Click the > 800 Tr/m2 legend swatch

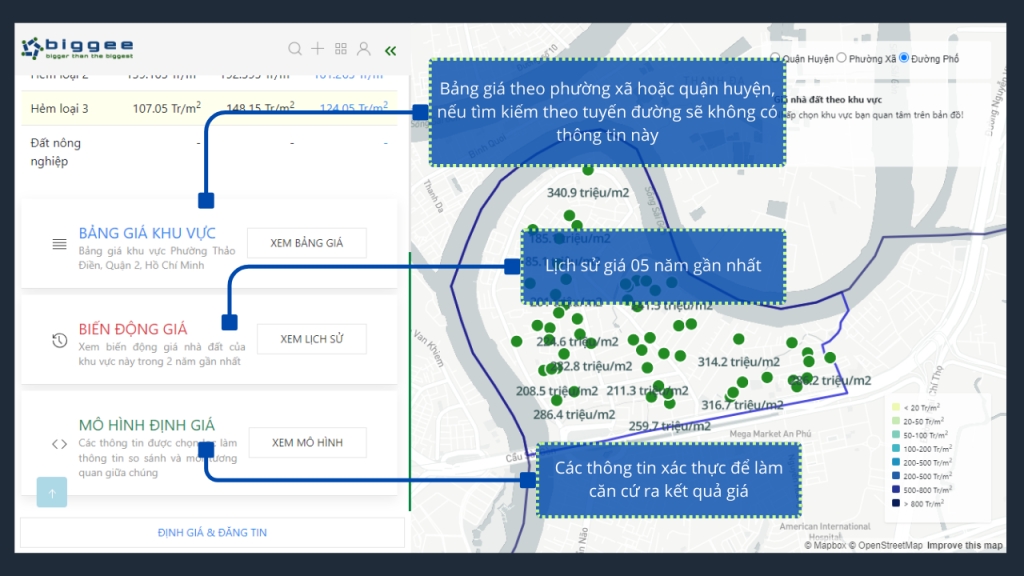tap(896, 504)
